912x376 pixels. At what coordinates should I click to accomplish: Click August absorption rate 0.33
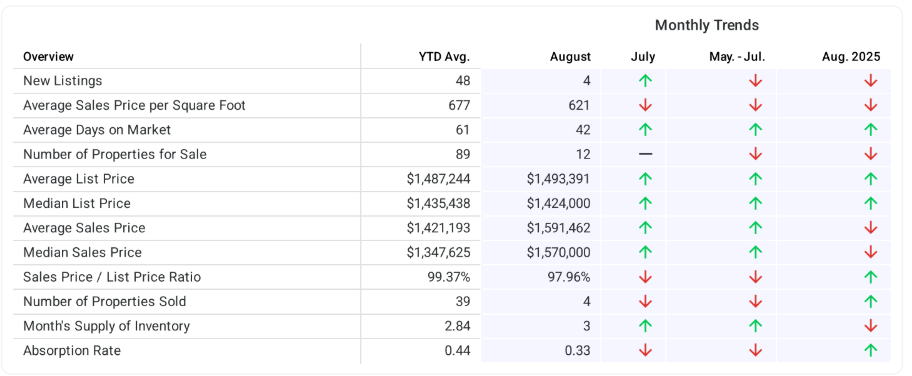click(x=578, y=350)
